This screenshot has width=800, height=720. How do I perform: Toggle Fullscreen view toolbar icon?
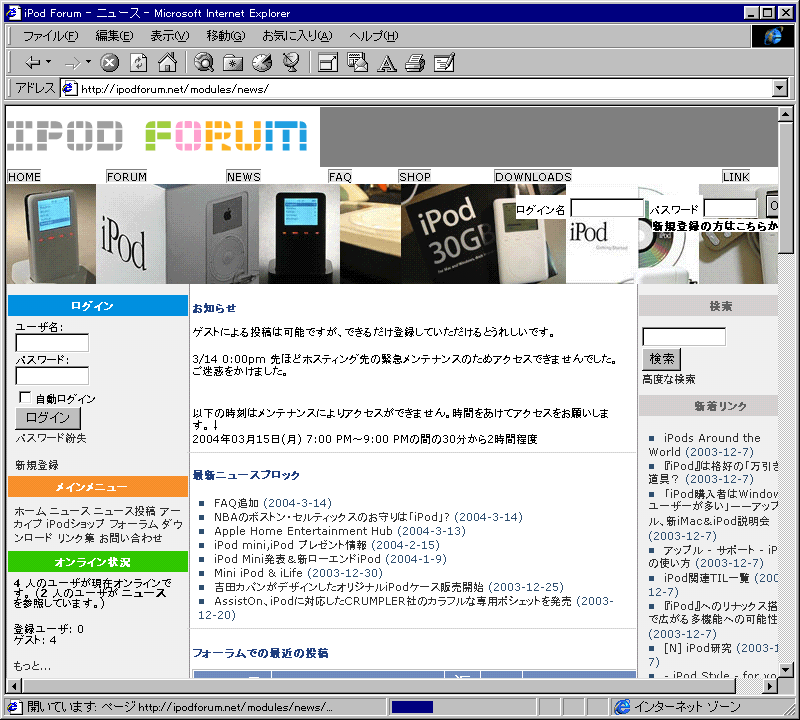pyautogui.click(x=328, y=63)
